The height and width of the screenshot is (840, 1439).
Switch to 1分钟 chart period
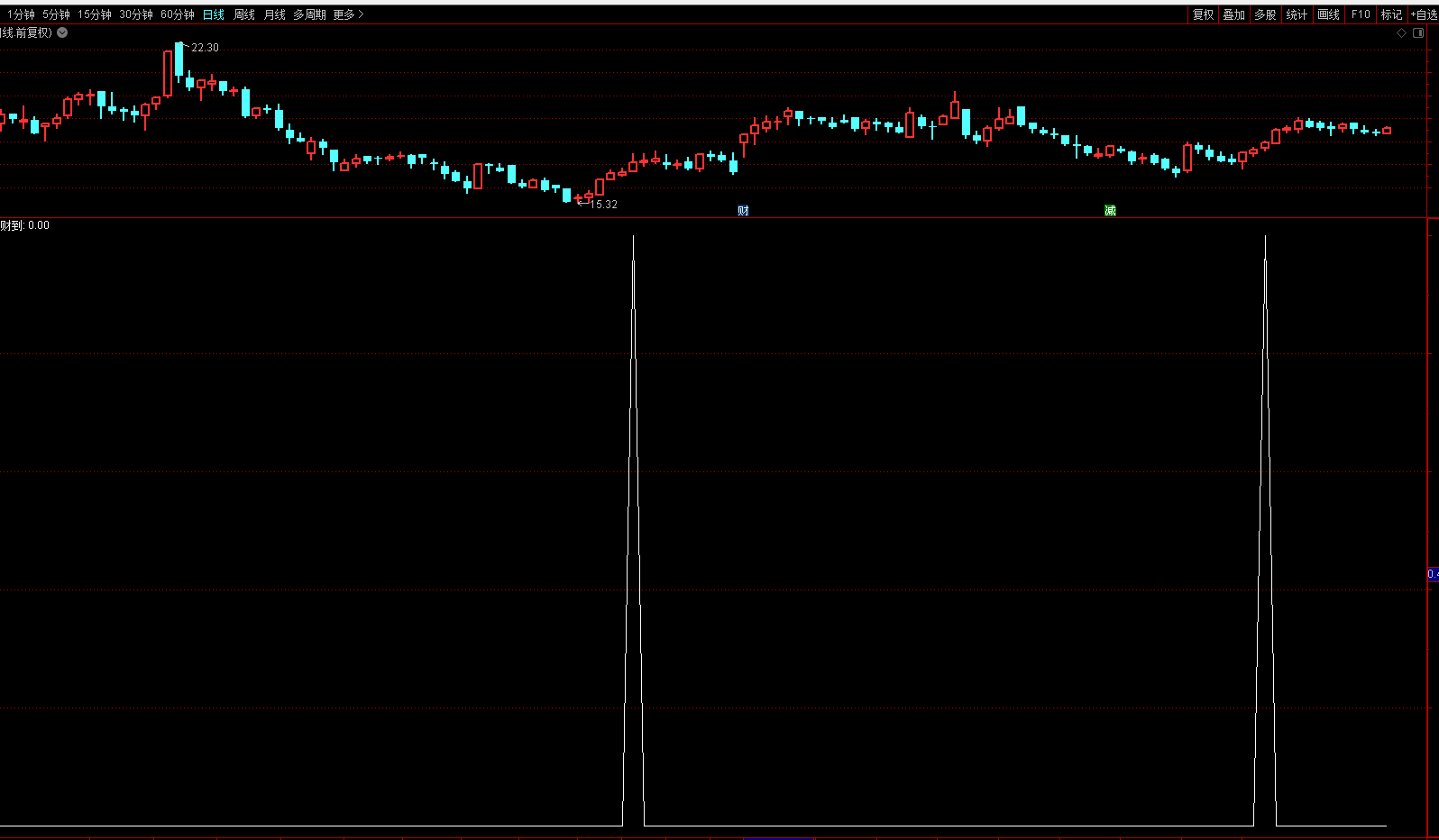coord(21,14)
